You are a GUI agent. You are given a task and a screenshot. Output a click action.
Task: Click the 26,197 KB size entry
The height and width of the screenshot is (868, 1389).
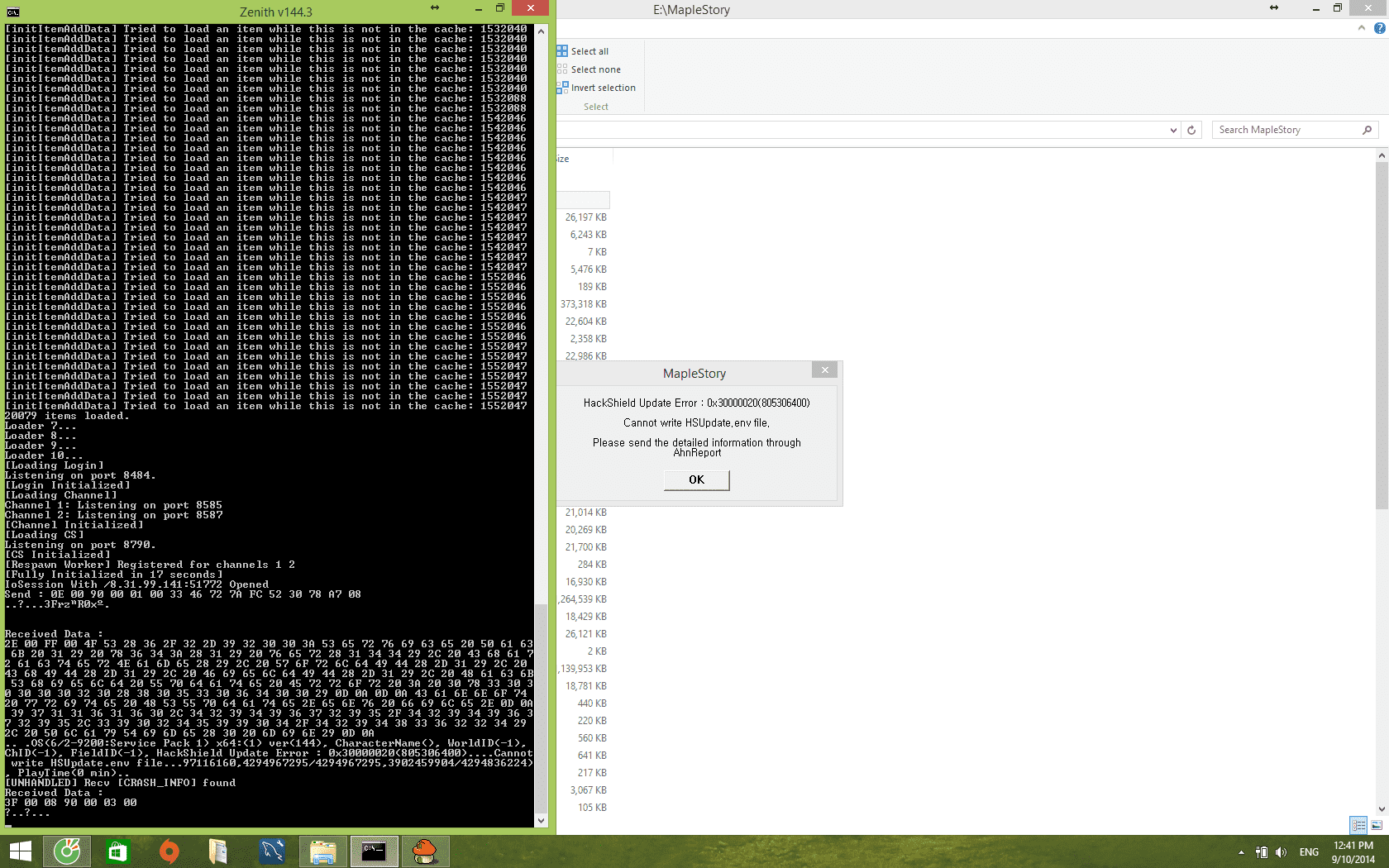[586, 217]
